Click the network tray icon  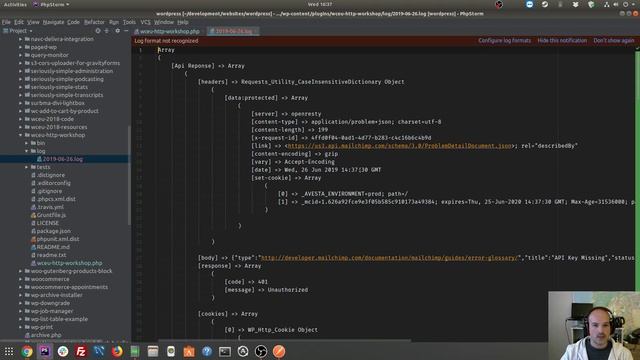[607, 4]
